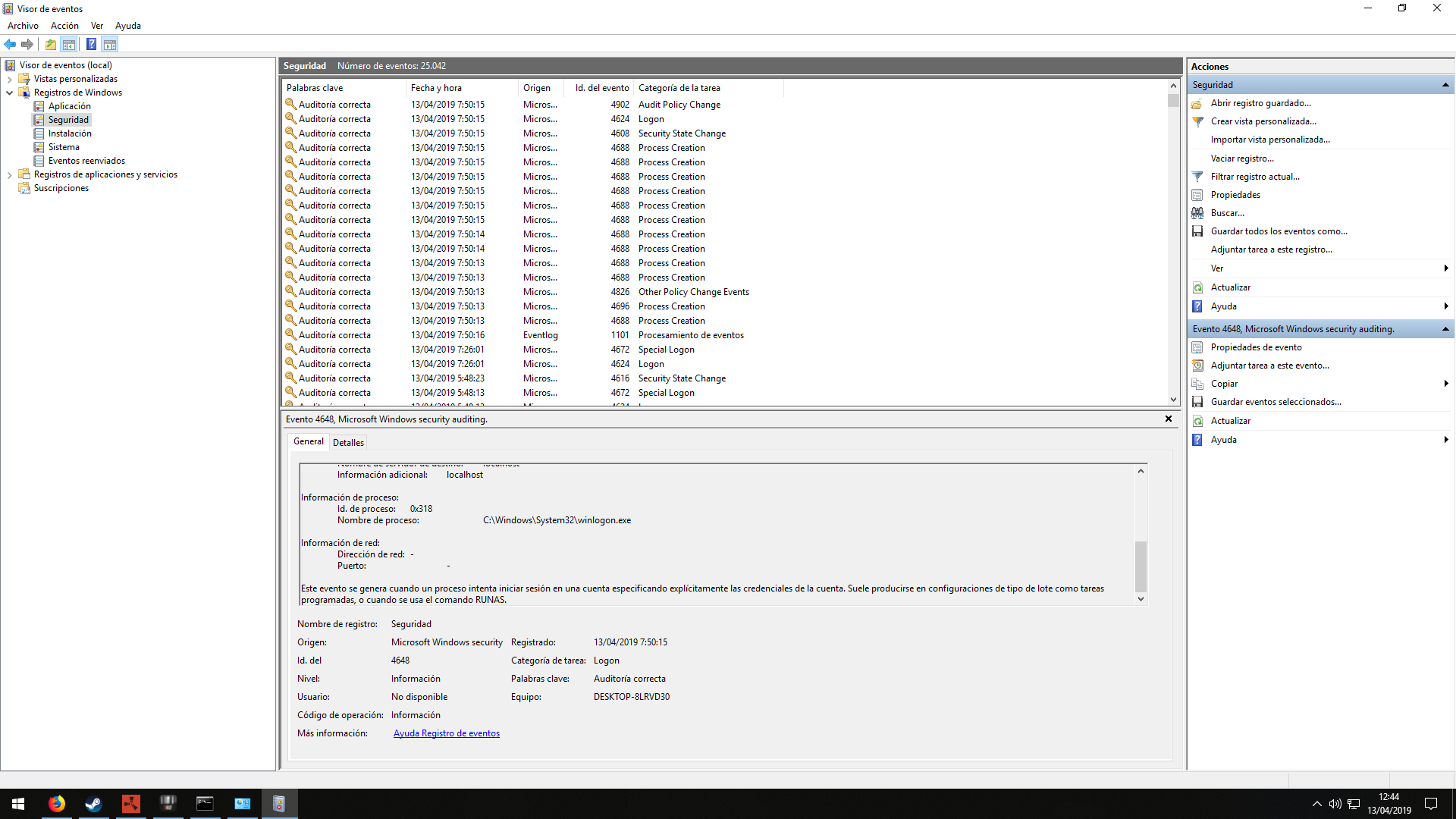Toggle the console tree pane toolbar icon

(69, 44)
